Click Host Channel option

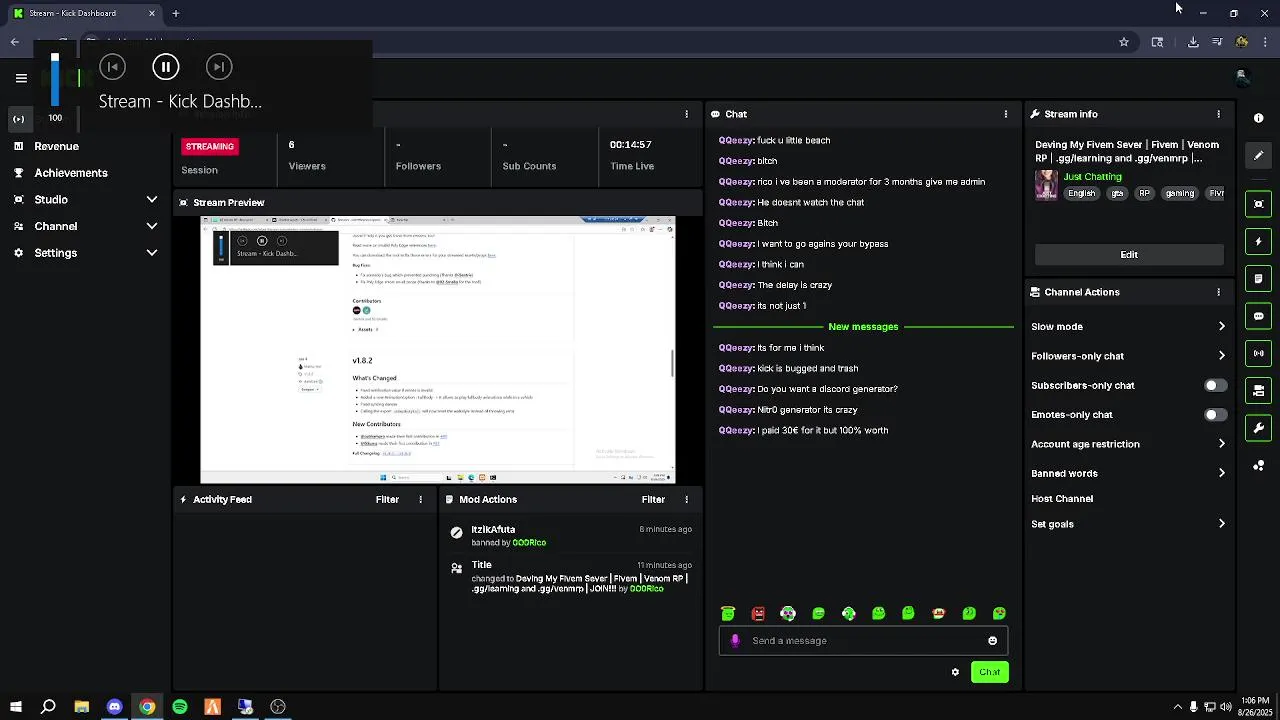(1062, 499)
